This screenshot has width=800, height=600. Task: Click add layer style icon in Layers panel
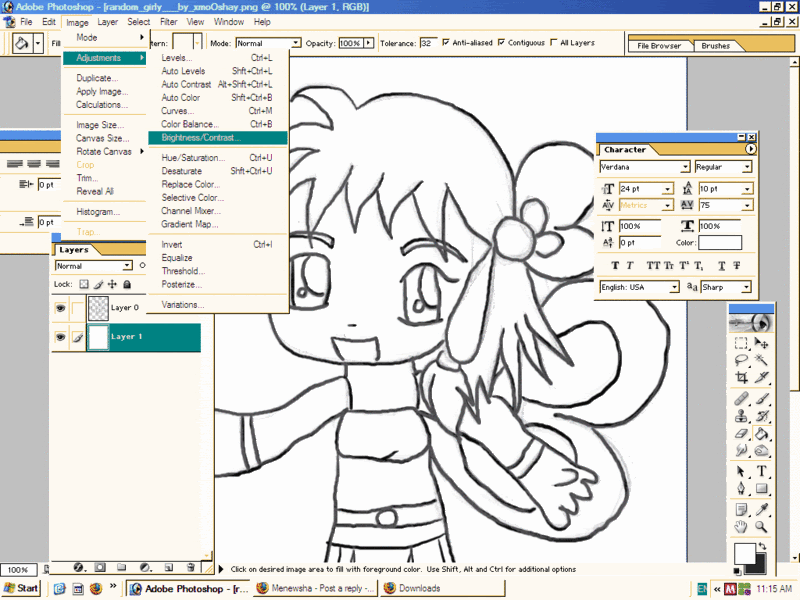coord(78,567)
